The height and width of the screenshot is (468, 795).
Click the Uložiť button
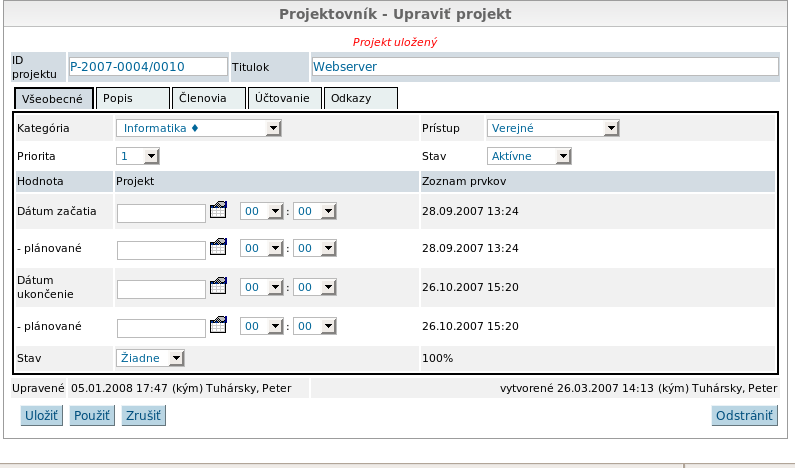click(x=40, y=416)
